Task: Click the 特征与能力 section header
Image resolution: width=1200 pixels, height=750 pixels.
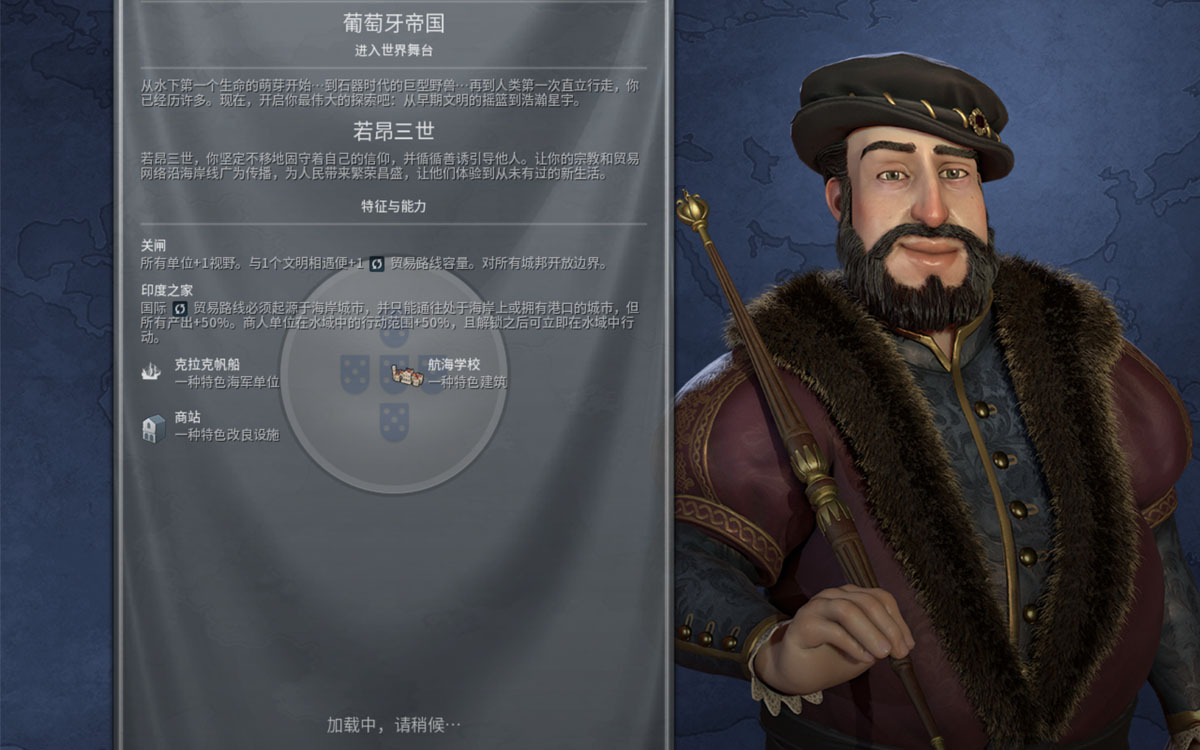Action: pos(393,206)
